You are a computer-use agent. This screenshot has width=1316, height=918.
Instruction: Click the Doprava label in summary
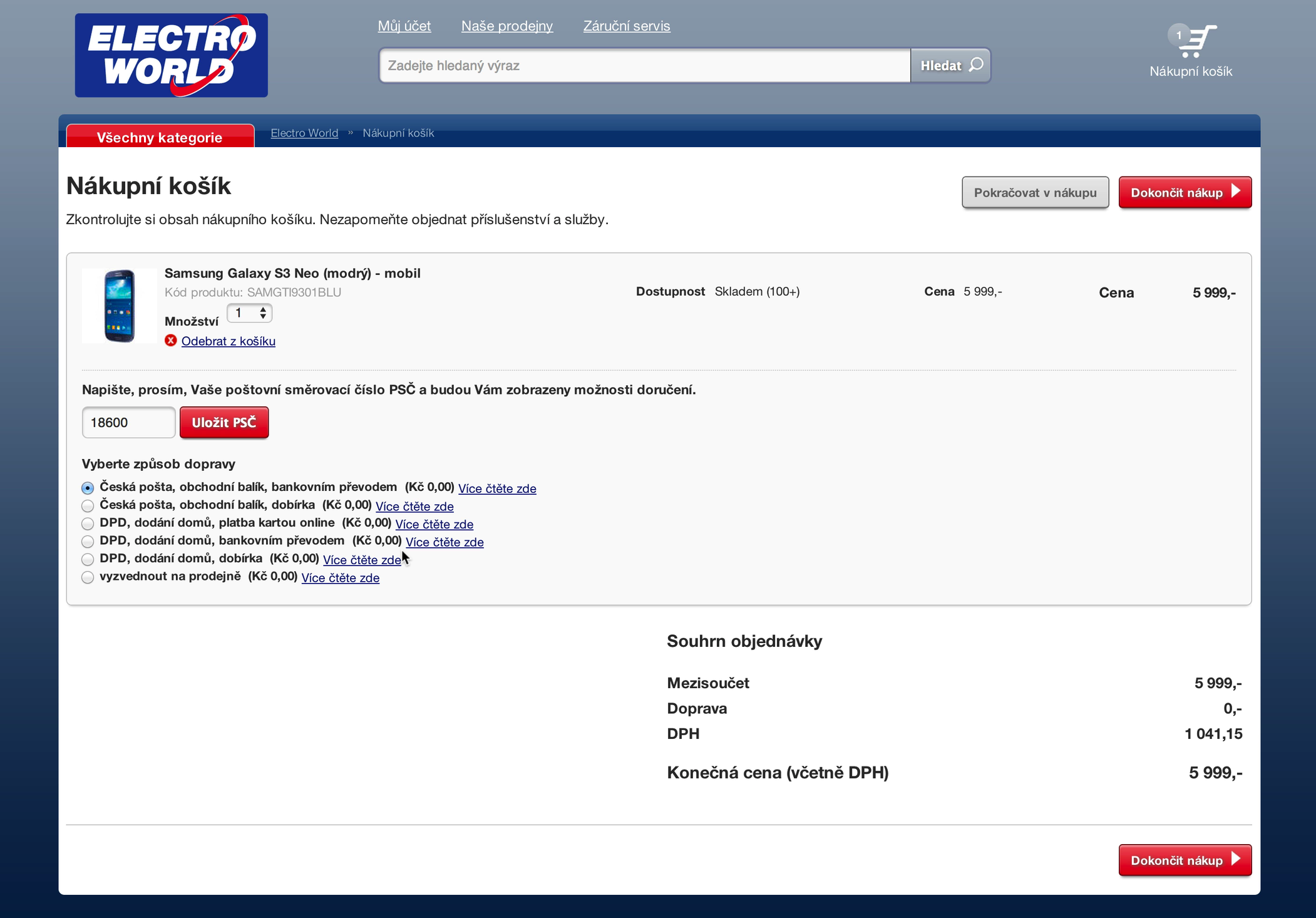click(697, 709)
